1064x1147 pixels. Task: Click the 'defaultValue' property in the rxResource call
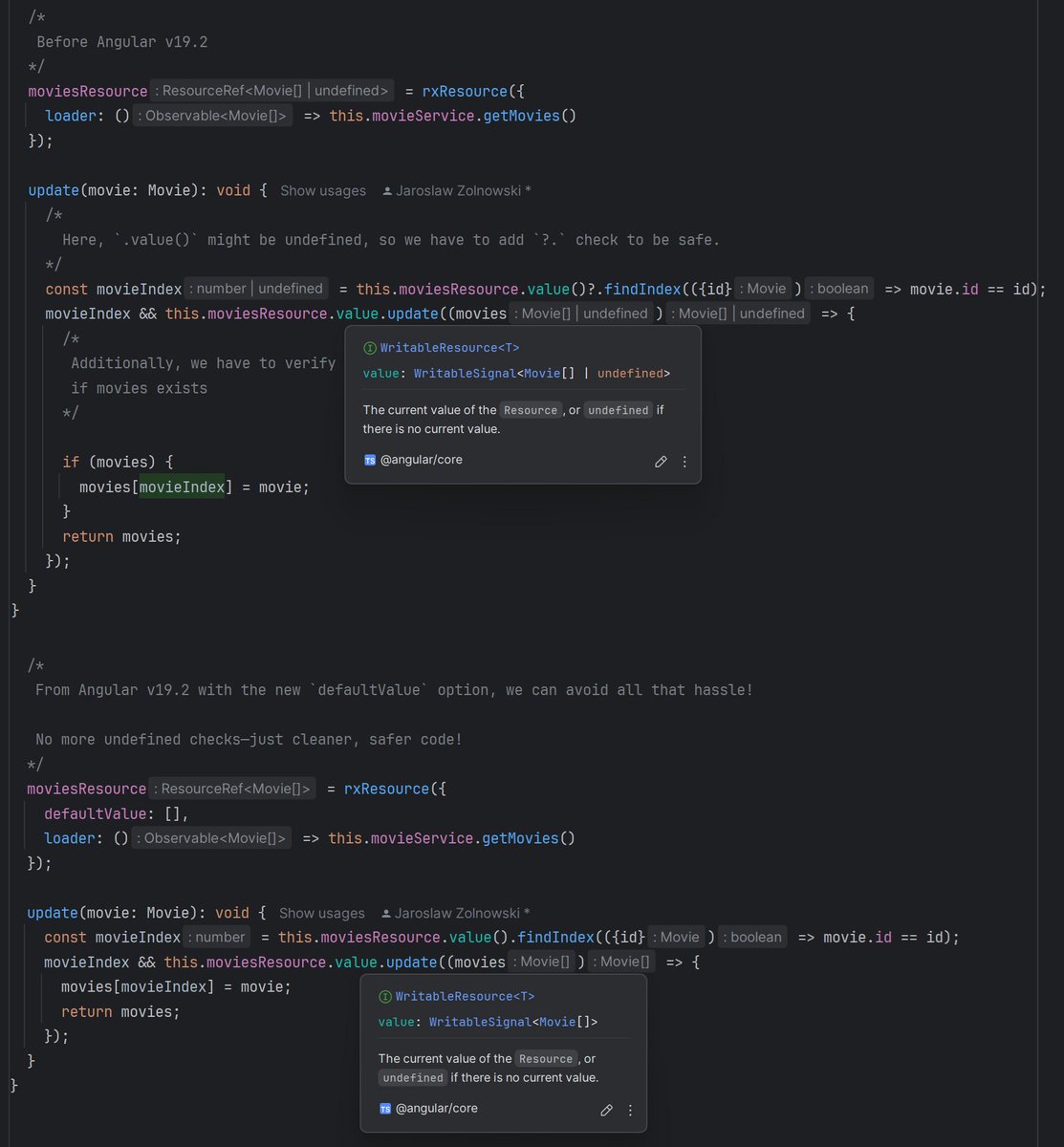click(x=95, y=813)
